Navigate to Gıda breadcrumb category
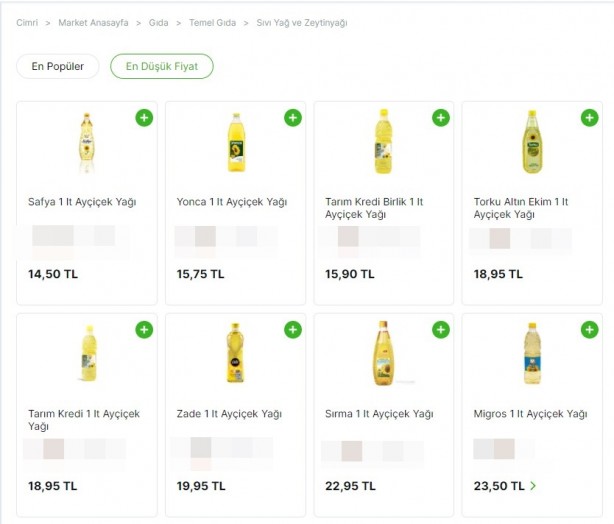 [159, 23]
